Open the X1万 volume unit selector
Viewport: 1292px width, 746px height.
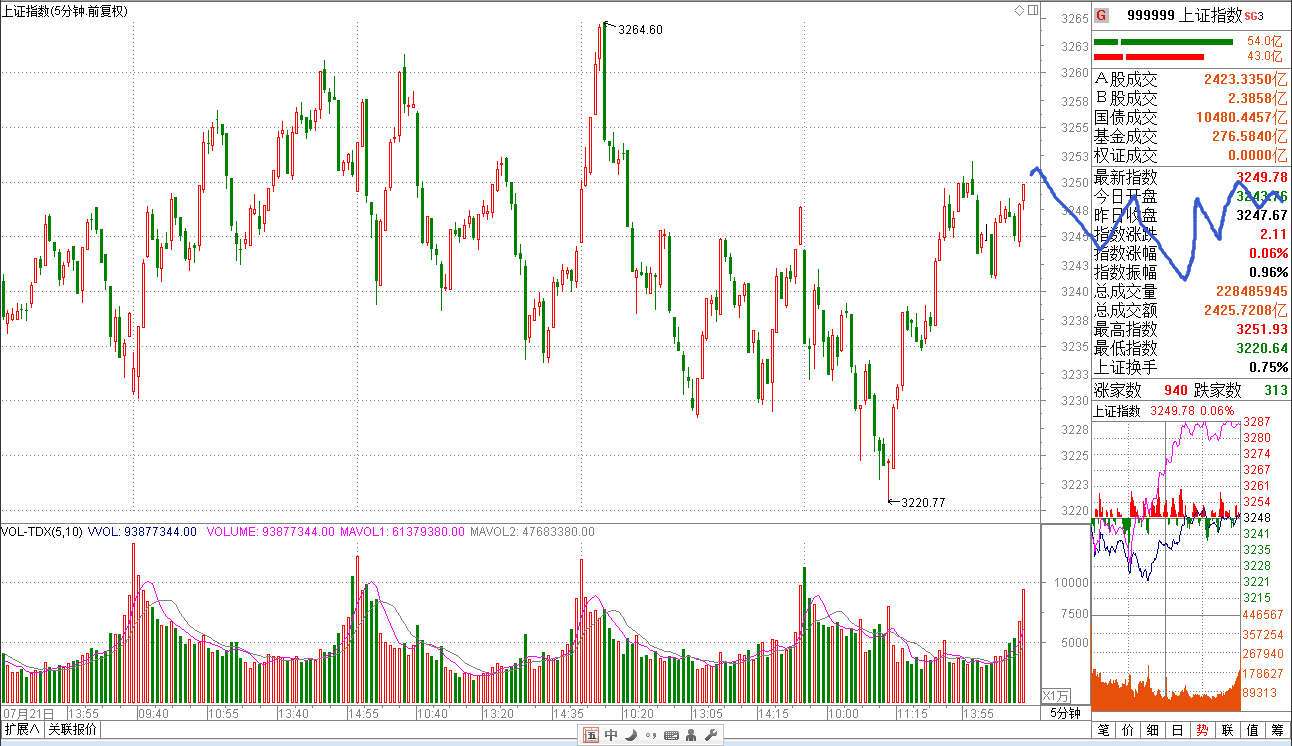[x=1056, y=696]
